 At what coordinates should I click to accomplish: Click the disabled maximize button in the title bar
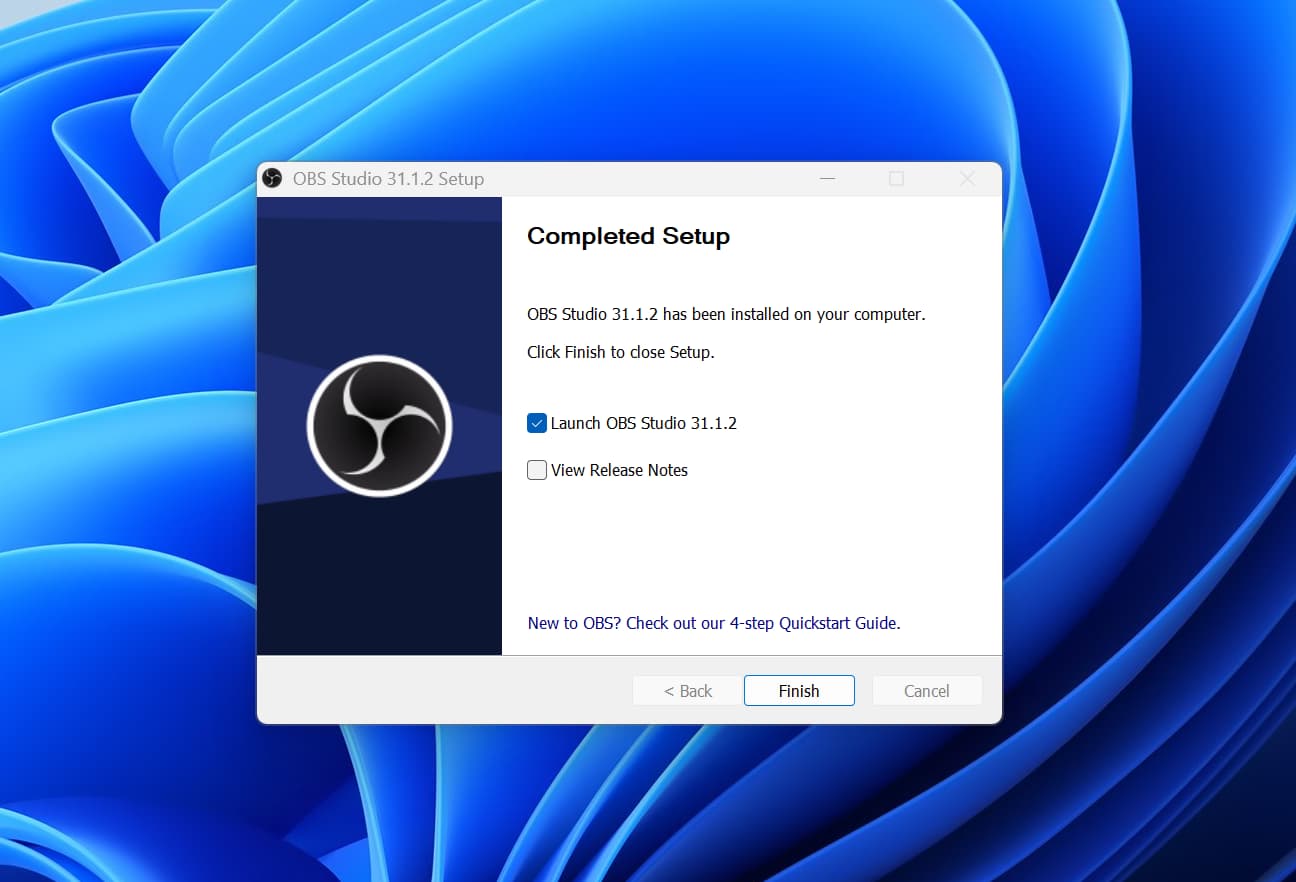coord(896,179)
